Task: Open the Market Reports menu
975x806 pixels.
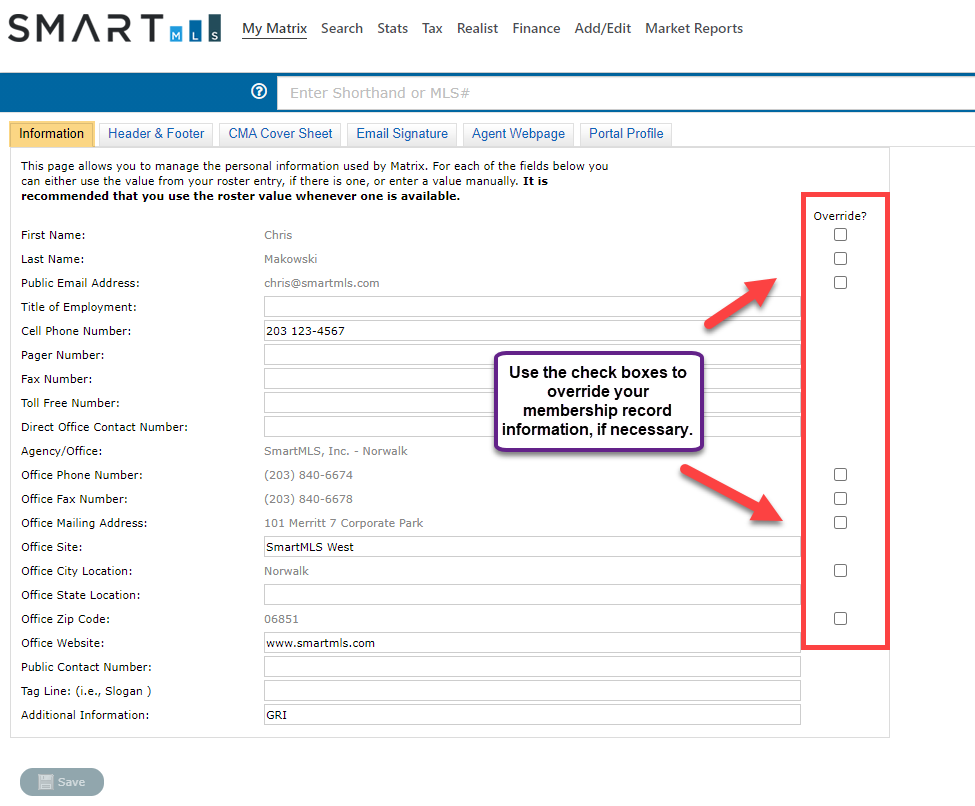Action: pyautogui.click(x=694, y=28)
